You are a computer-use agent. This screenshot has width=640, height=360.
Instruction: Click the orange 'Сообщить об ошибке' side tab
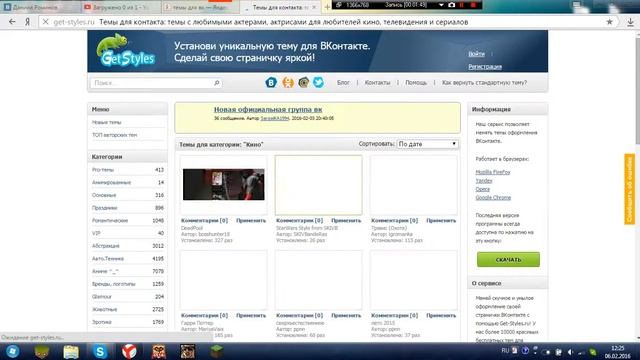pos(629,189)
